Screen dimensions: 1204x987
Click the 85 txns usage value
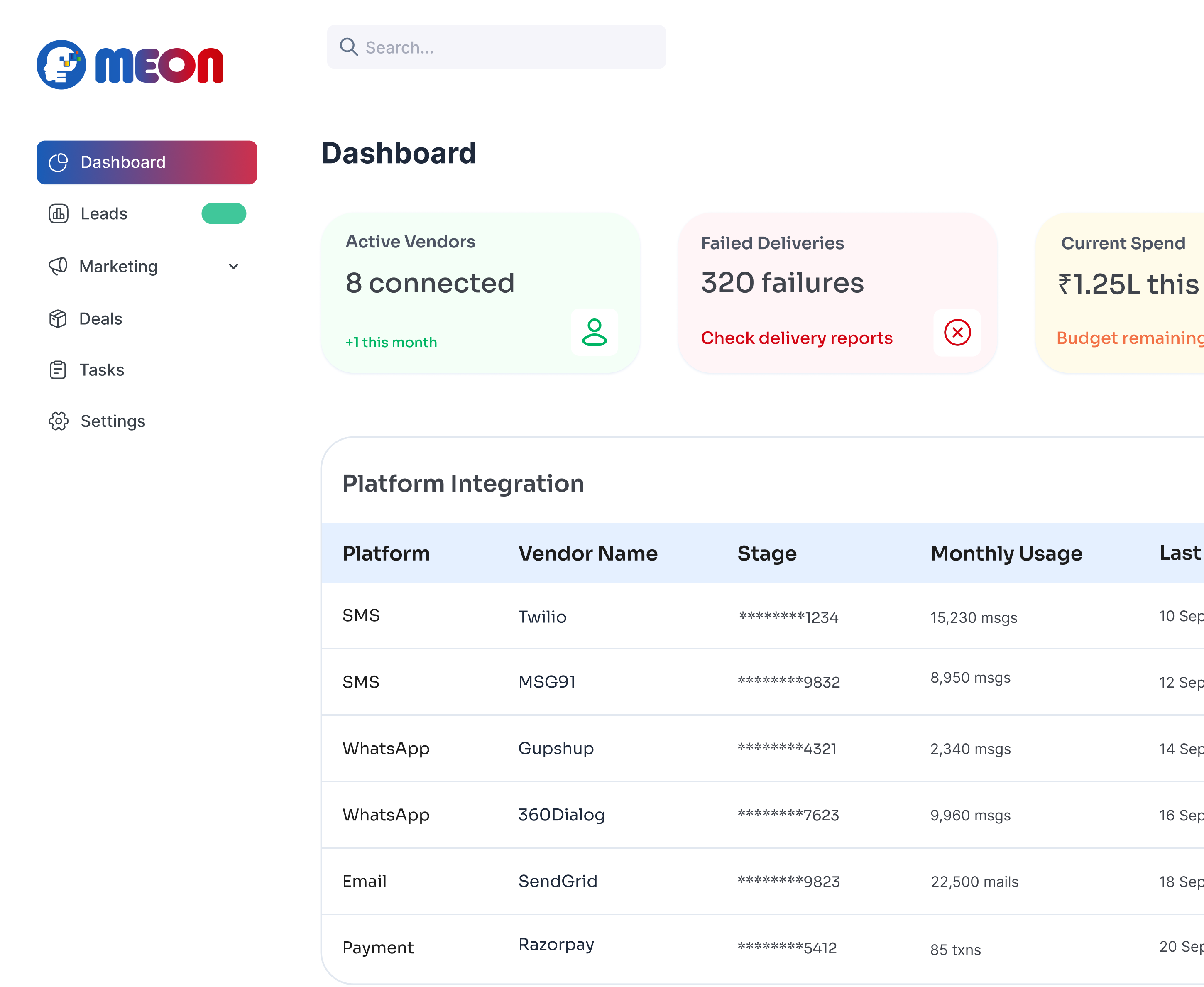click(956, 950)
